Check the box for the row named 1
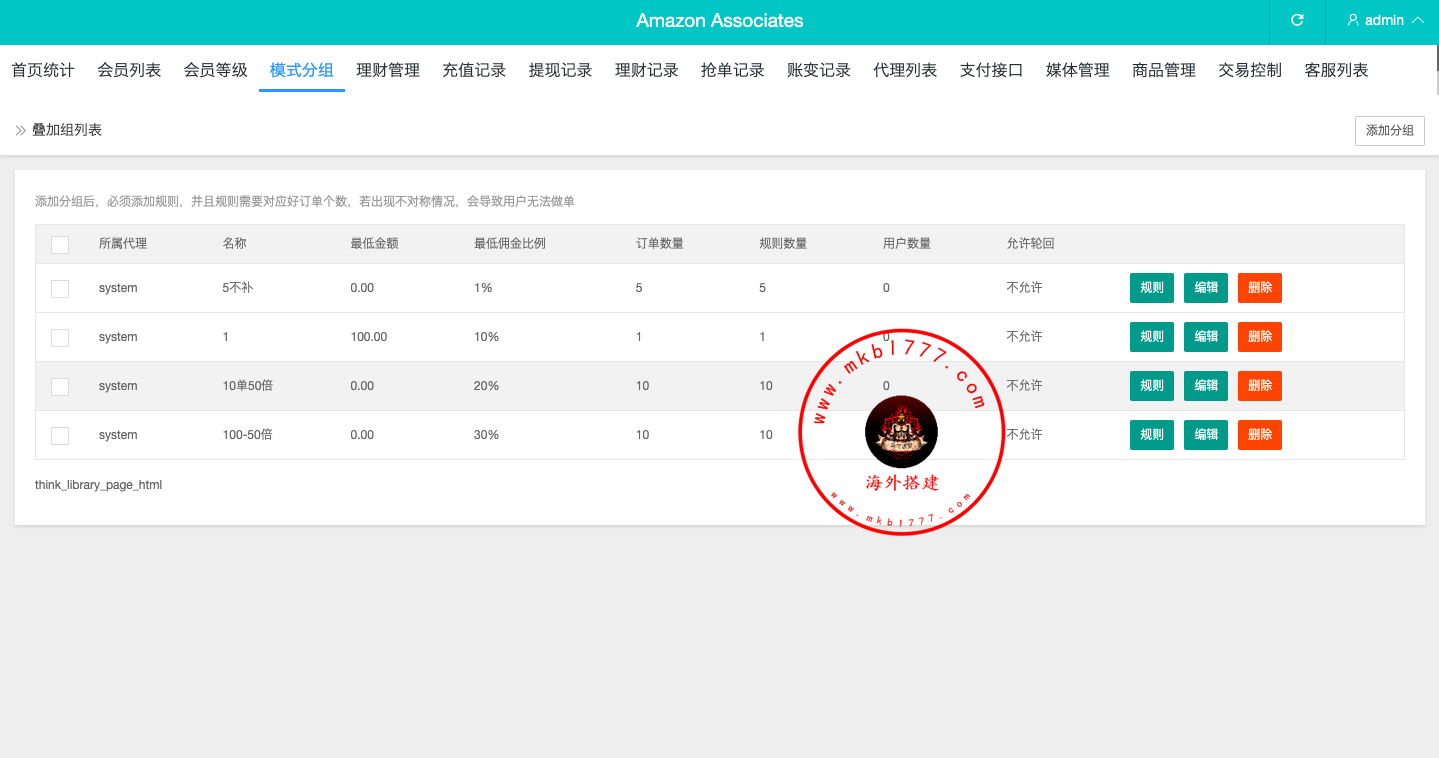 [60, 337]
